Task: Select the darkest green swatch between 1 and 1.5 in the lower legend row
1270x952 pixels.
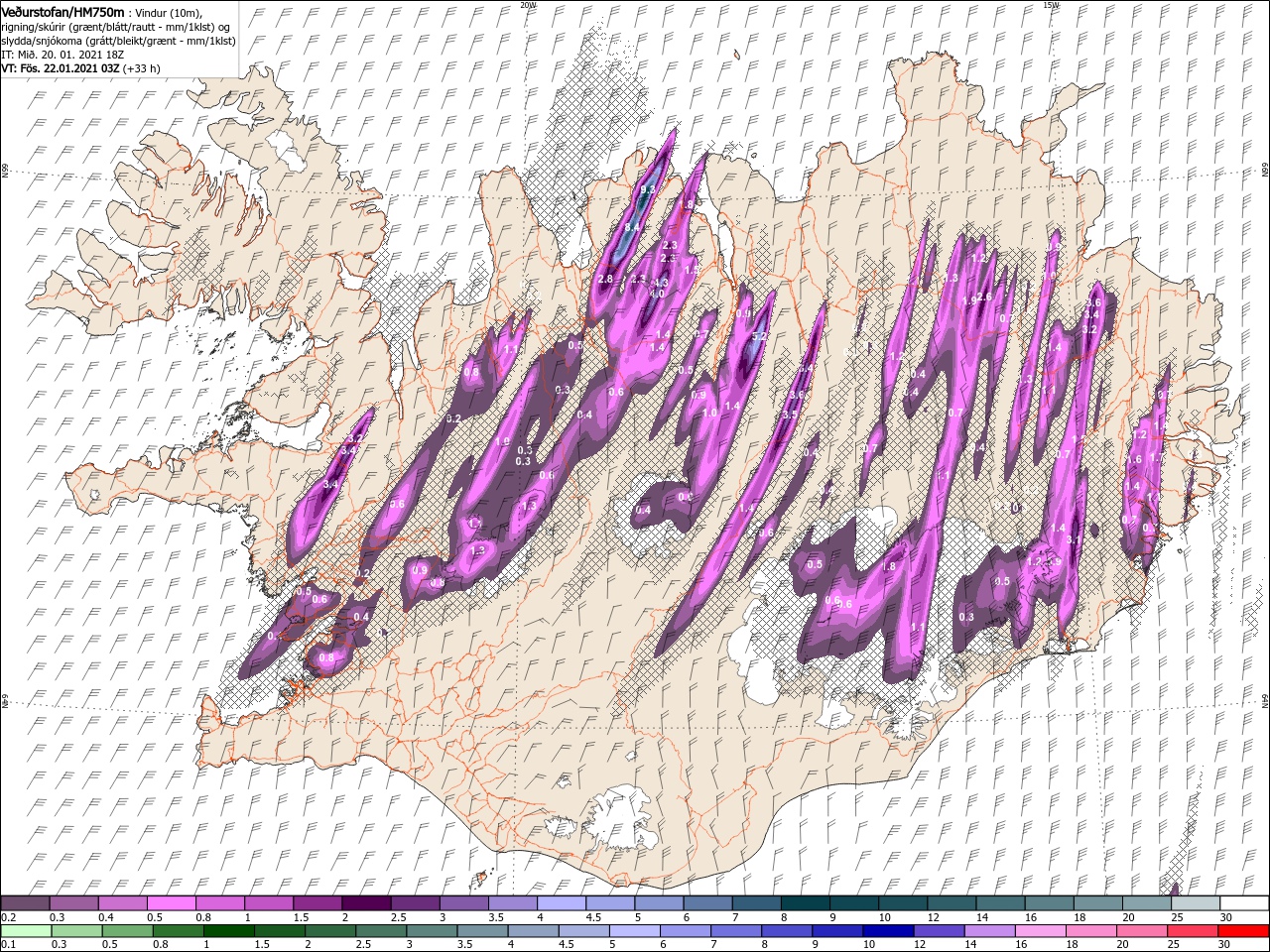Action: [229, 931]
